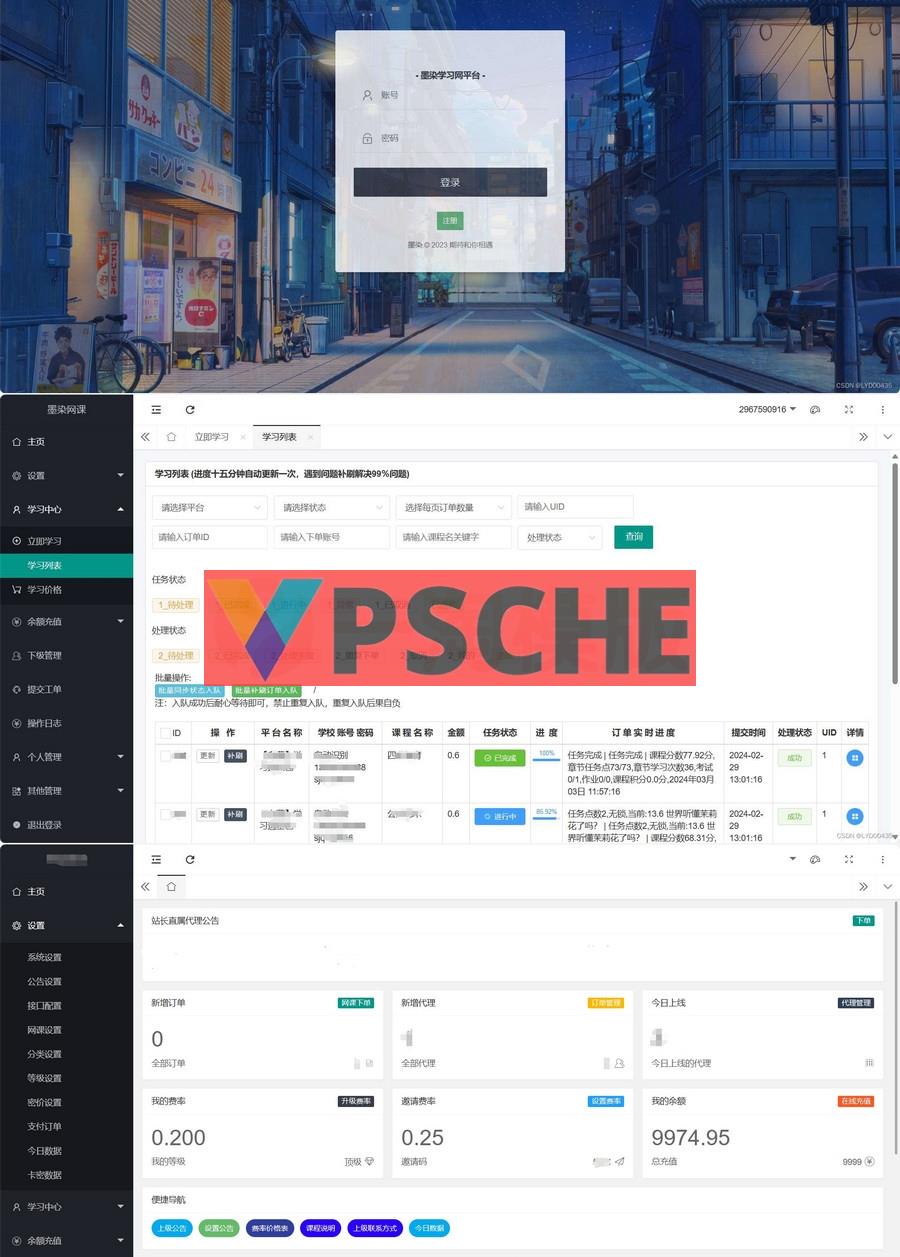This screenshot has width=900, height=1257.
Task: Expand 个人管理 in the sidebar
Action: click(x=66, y=757)
